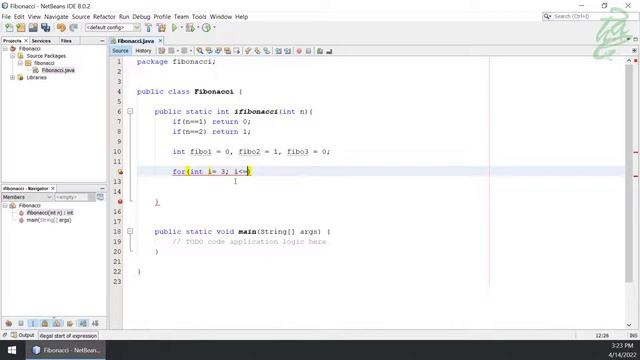Shift Line Right editor icon
Image resolution: width=640 pixels, height=360 pixels.
point(288,51)
